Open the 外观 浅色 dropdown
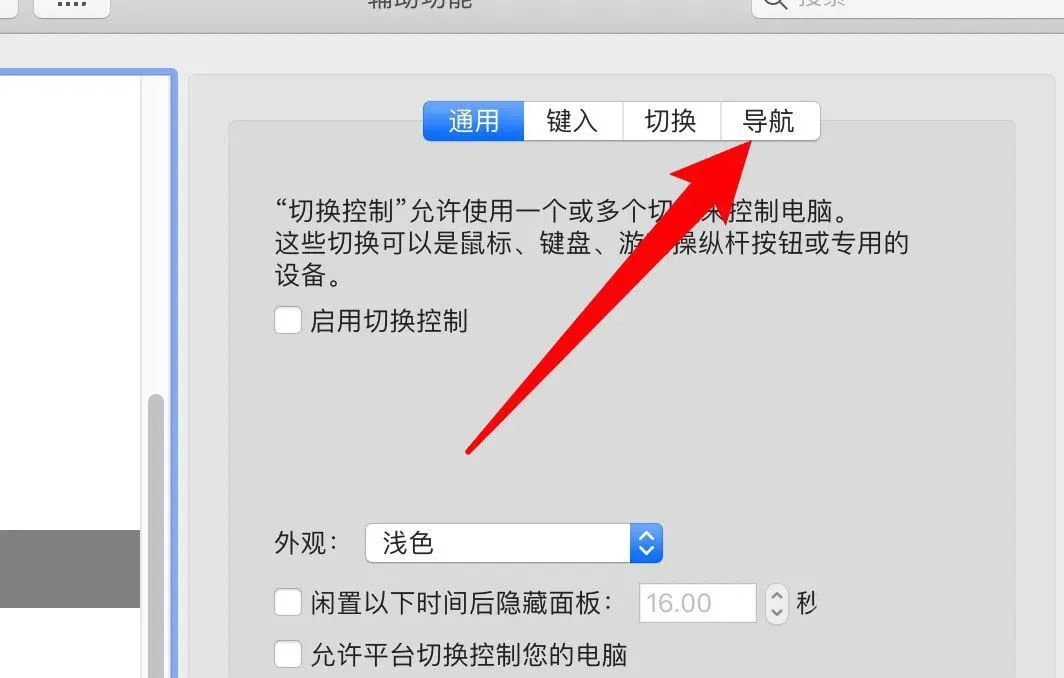This screenshot has width=1064, height=678. tap(514, 543)
